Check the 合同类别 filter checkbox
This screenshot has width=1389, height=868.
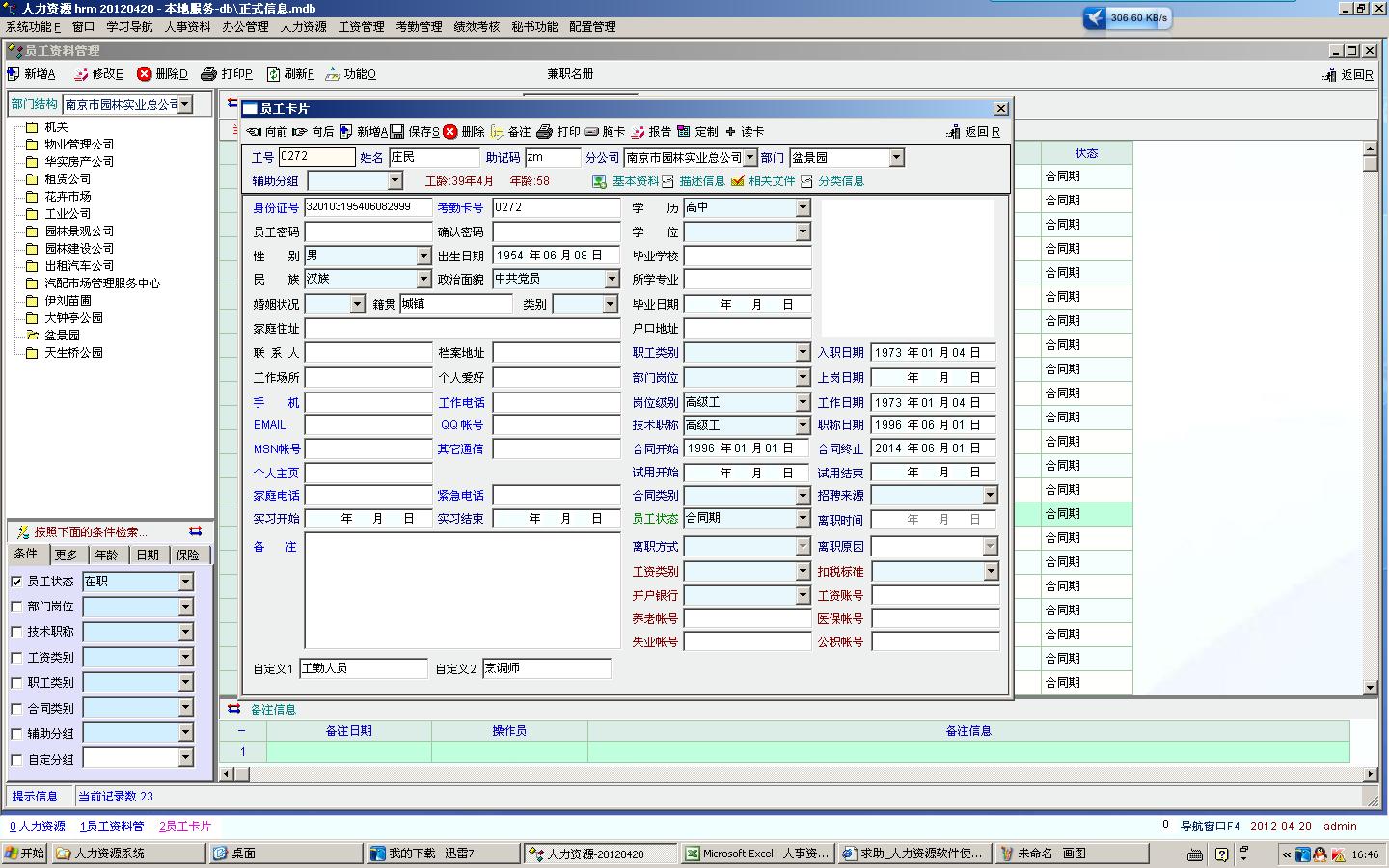pyautogui.click(x=16, y=708)
